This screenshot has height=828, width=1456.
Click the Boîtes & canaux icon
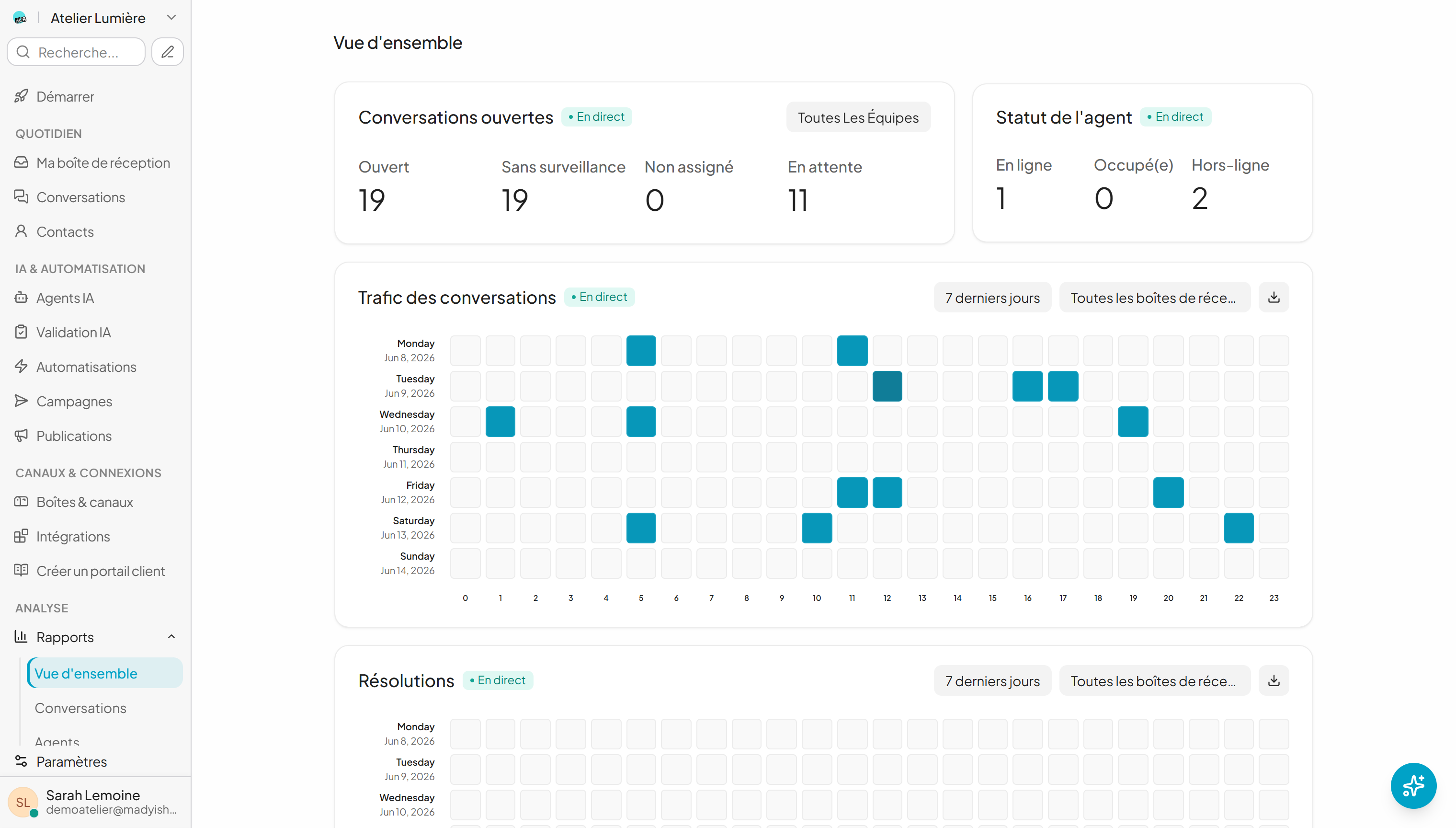pos(22,502)
